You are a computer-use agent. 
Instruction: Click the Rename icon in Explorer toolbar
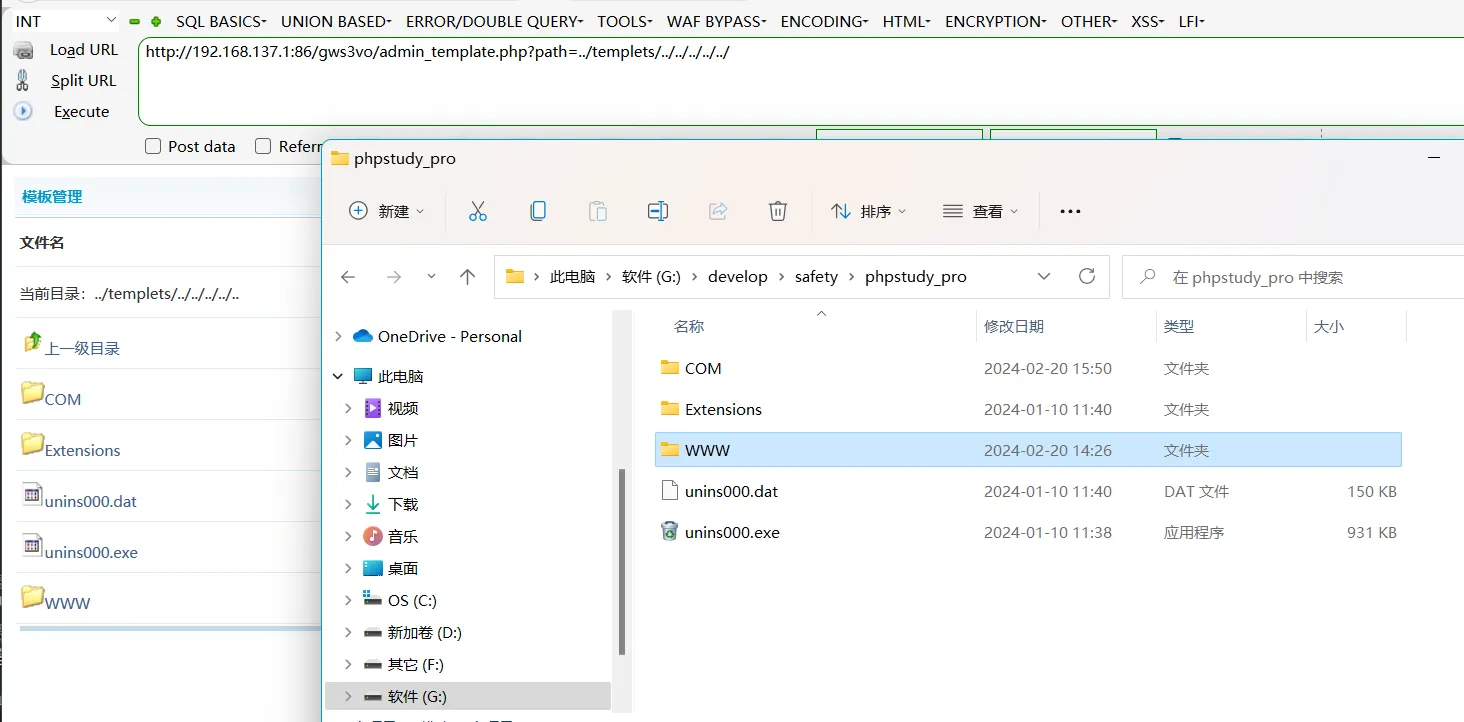click(x=657, y=211)
